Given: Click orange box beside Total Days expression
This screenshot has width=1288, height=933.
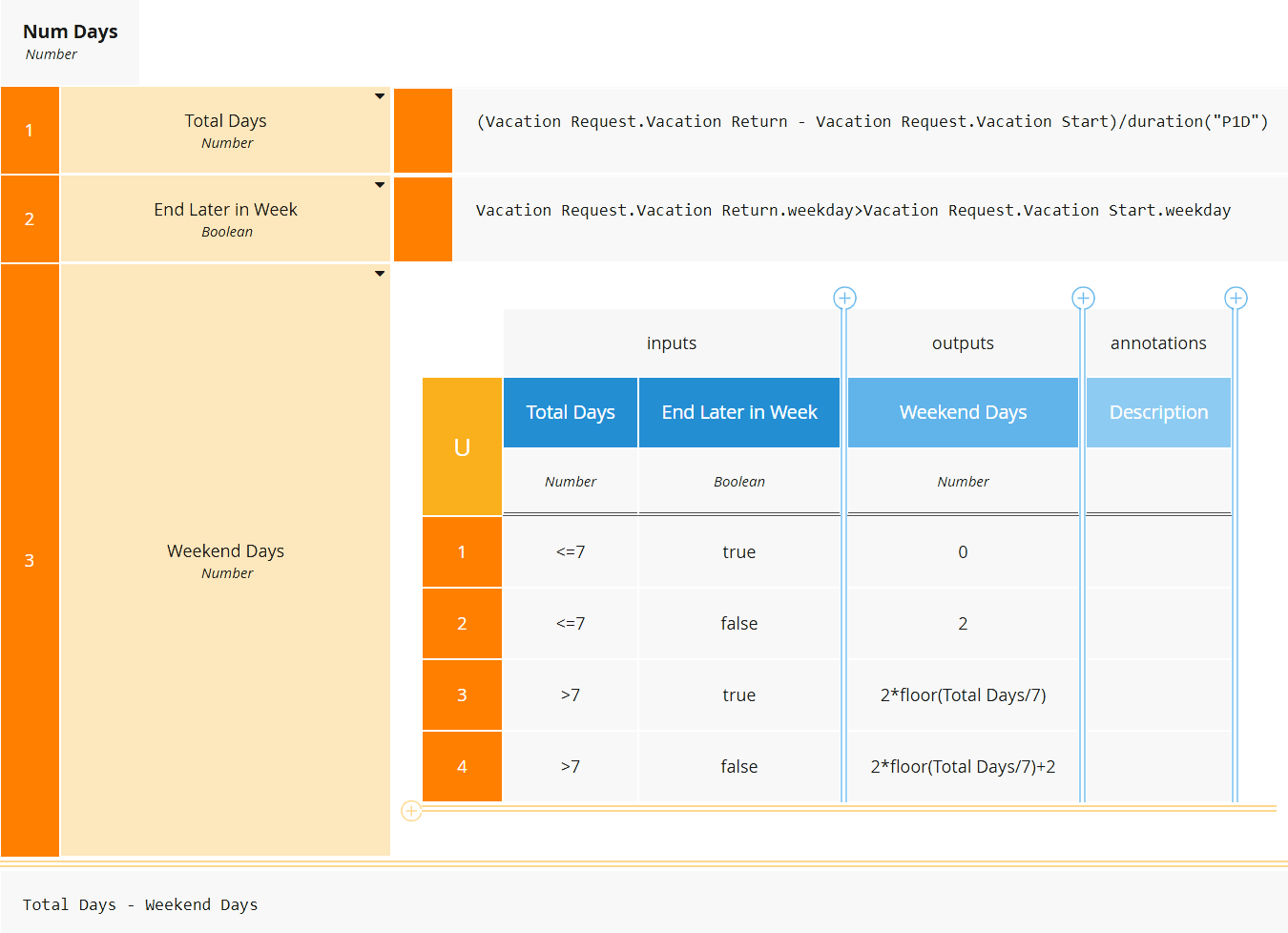Looking at the screenshot, I should click(x=423, y=131).
